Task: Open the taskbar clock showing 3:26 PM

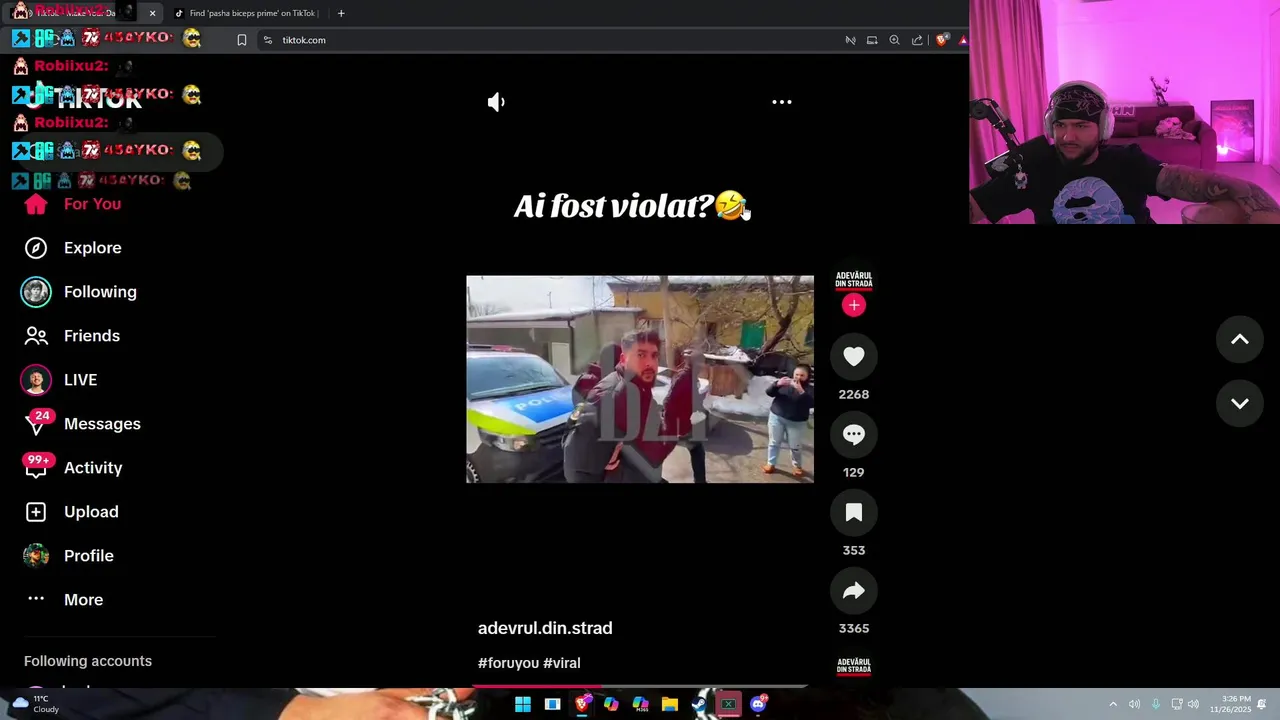Action: pyautogui.click(x=1230, y=704)
